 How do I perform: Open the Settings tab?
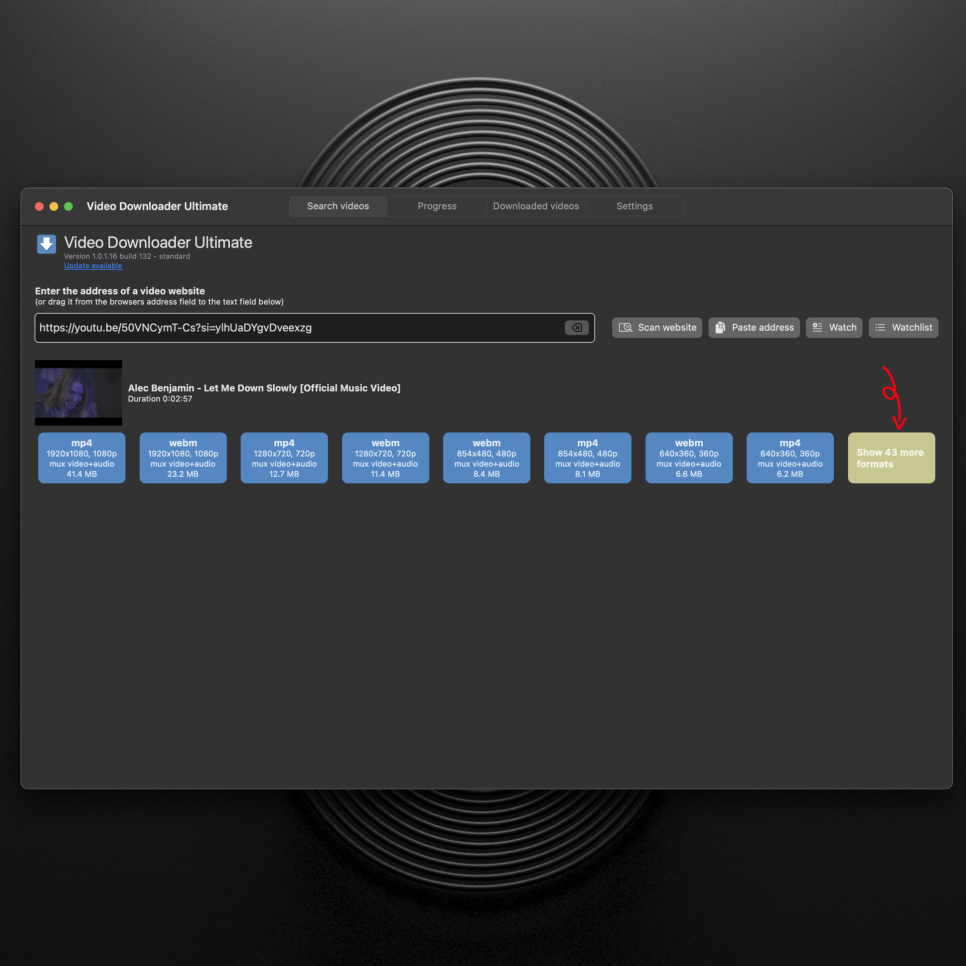click(x=634, y=206)
